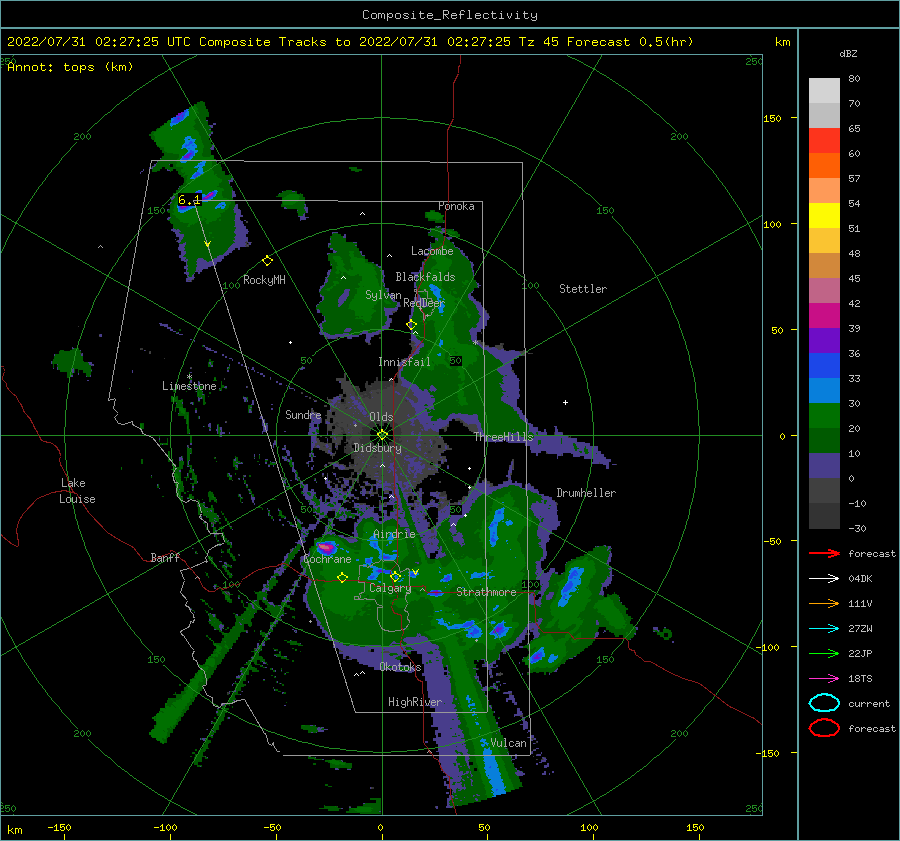
Task: Click the Ponoka city label
Action: click(456, 206)
